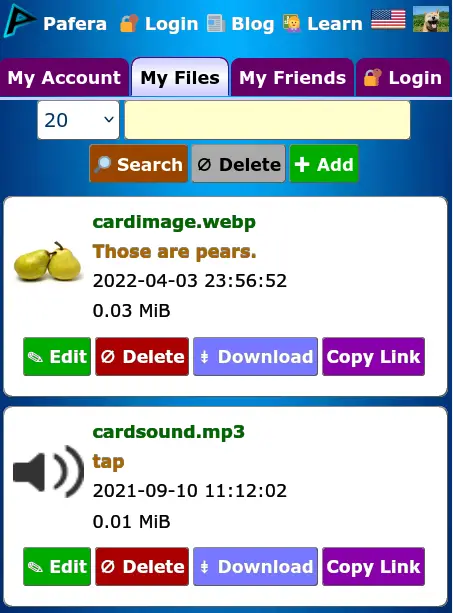The image size is (453, 613).
Task: Copy Link for cardimage.webp
Action: 373,357
